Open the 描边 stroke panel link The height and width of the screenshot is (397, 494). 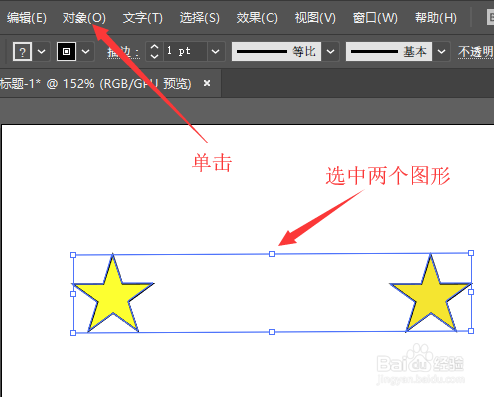point(123,52)
